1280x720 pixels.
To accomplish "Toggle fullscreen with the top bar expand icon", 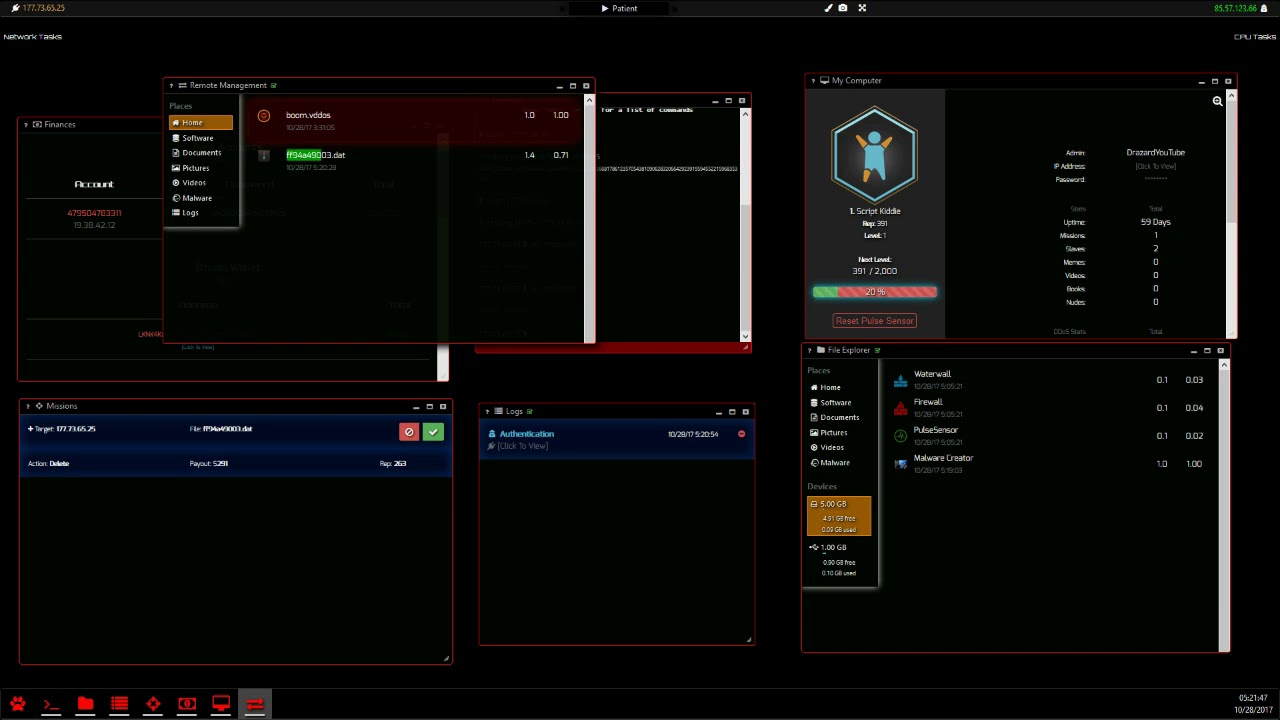I will 862,8.
